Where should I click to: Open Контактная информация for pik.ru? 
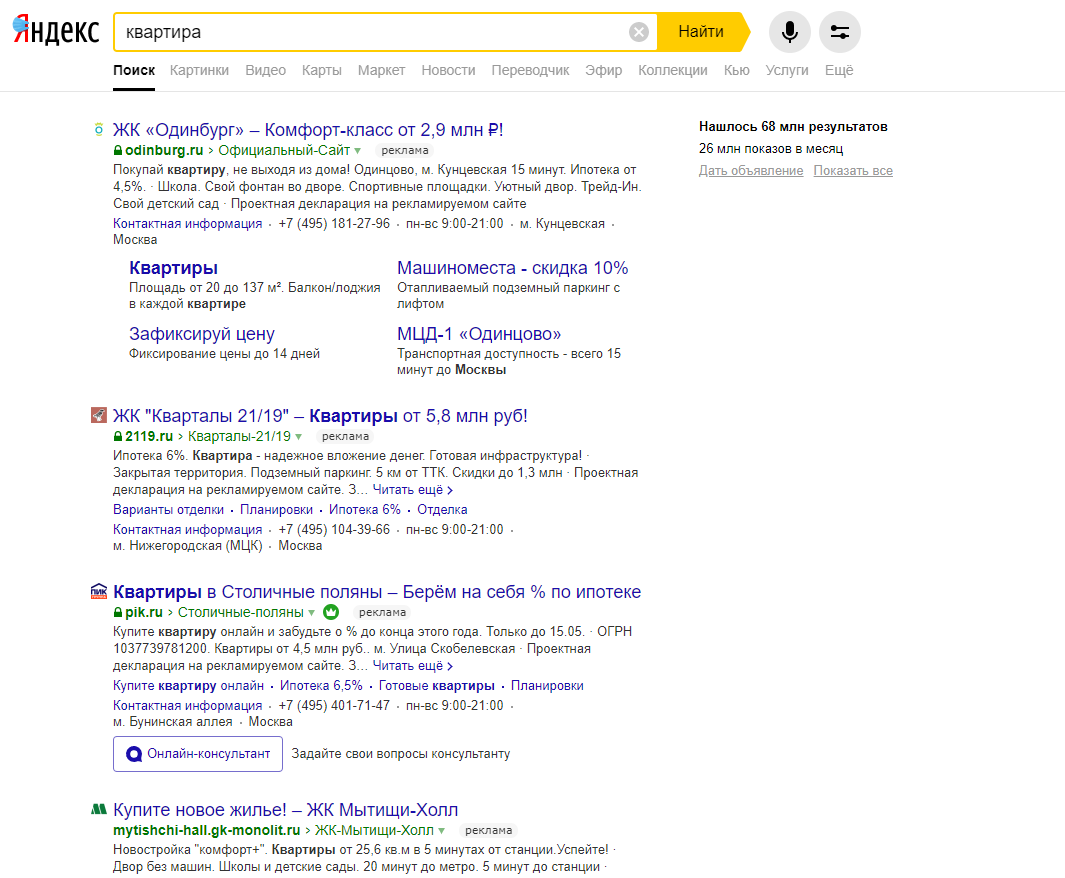[x=187, y=706]
